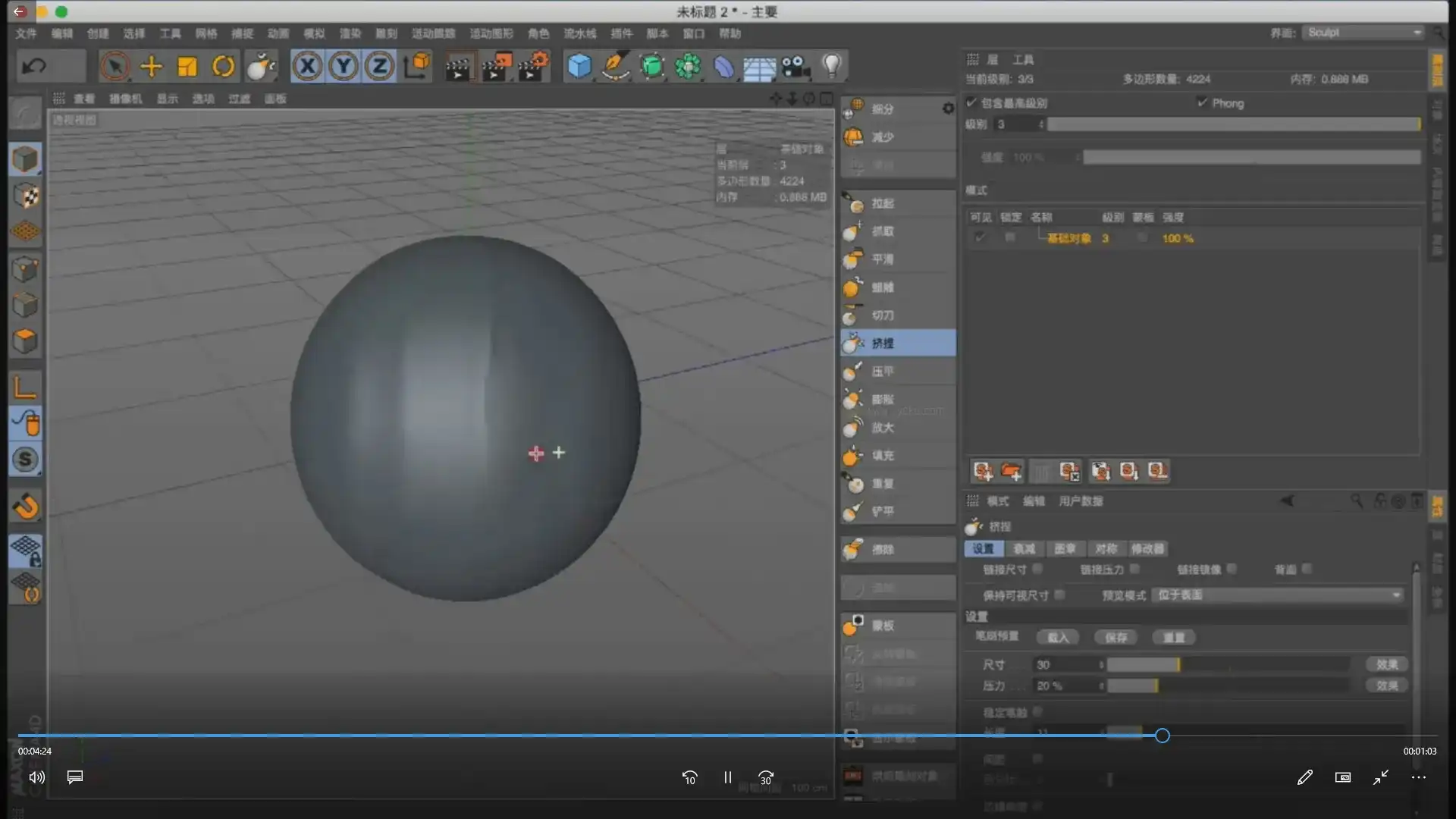
Task: Enable the 链接尺寸 checkbox
Action: click(1038, 569)
